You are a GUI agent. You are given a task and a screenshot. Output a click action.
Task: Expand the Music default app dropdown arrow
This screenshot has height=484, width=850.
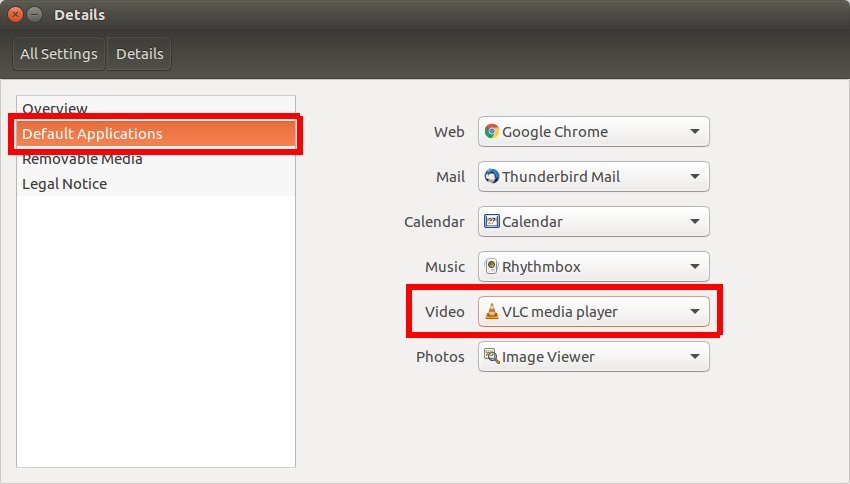coord(694,267)
